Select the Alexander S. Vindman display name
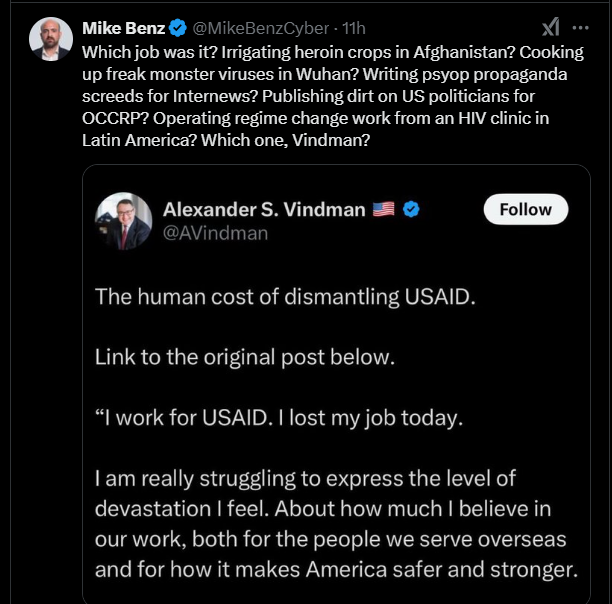This screenshot has height=604, width=612. click(264, 210)
